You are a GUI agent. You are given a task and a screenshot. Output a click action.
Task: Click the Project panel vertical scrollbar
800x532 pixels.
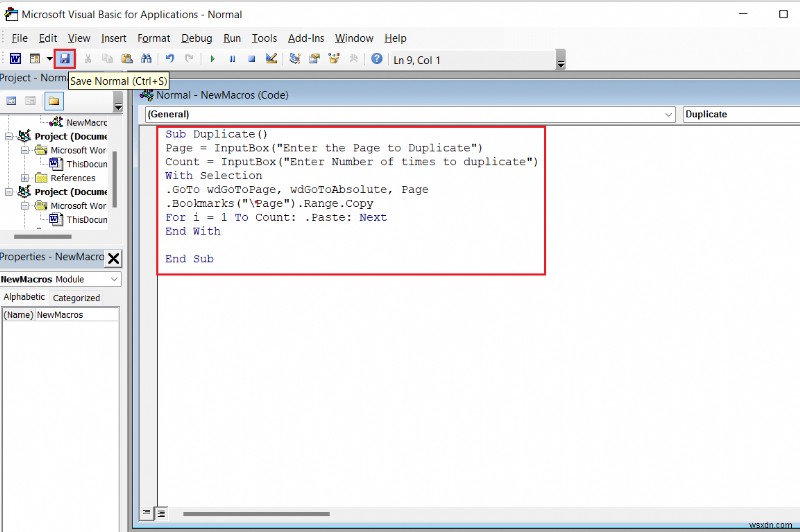coord(115,179)
